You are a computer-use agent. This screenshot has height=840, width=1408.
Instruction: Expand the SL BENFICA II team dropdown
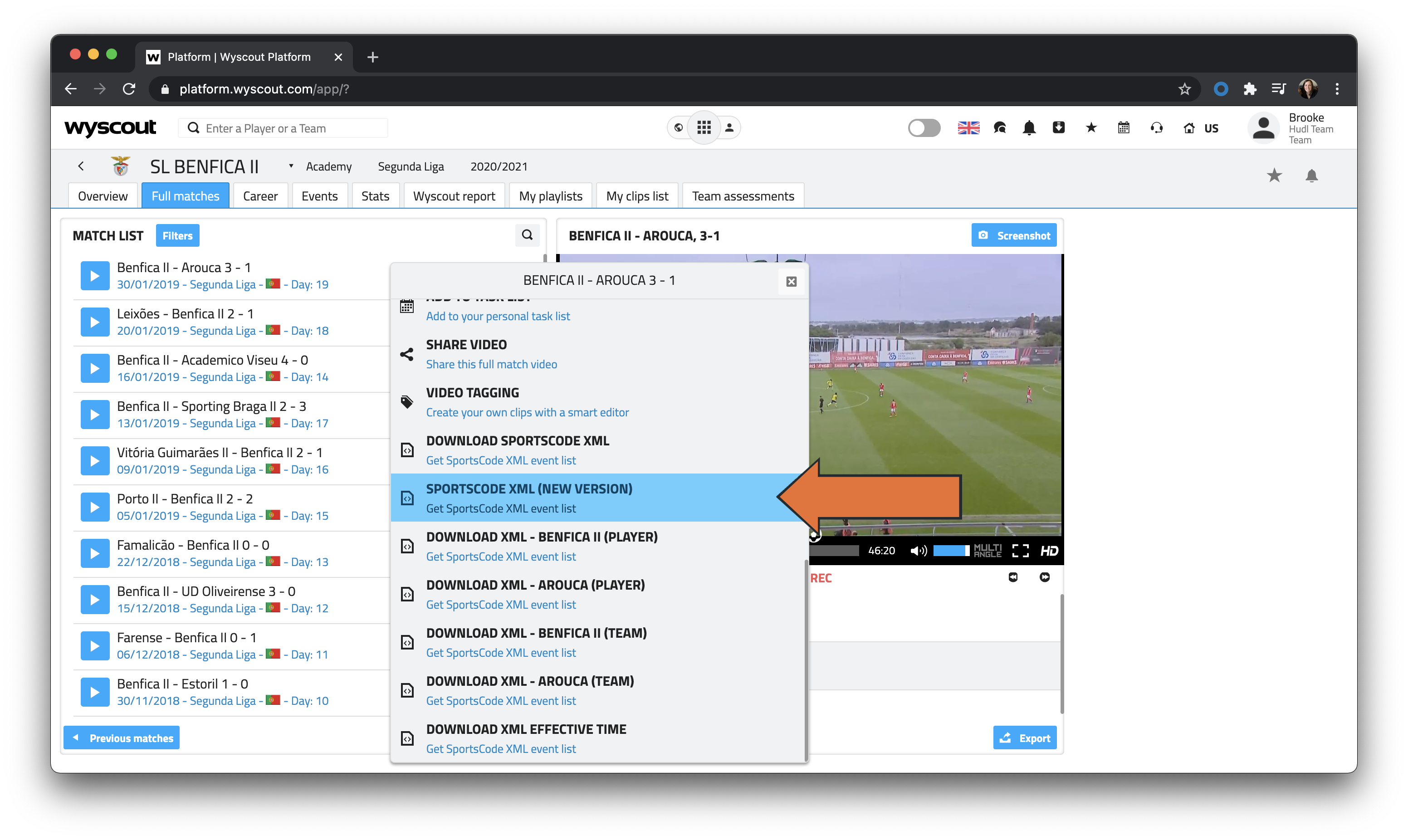291,166
